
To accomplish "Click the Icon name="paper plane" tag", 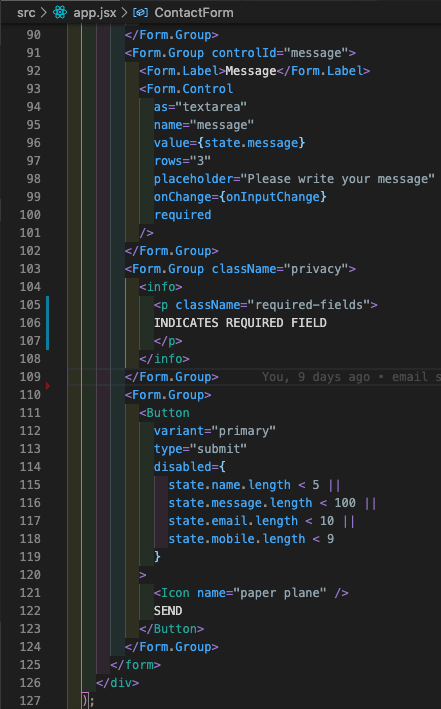I will 251,593.
